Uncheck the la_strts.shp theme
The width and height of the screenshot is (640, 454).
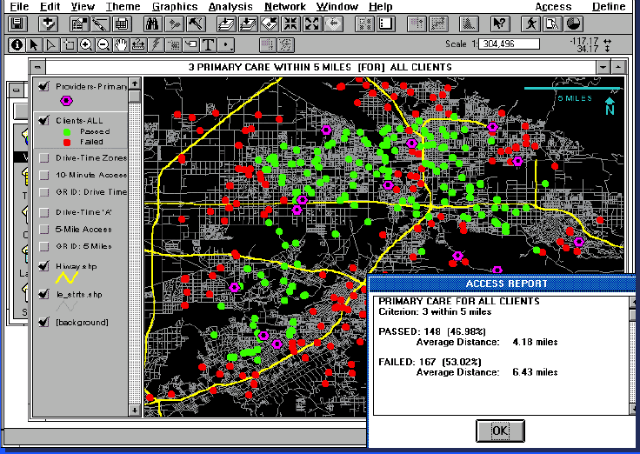tap(44, 294)
